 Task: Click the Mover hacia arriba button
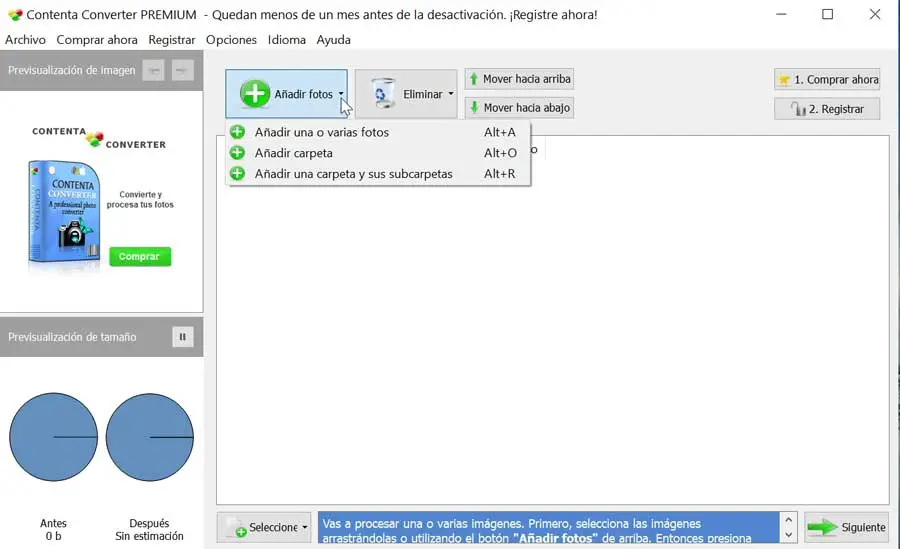point(519,79)
